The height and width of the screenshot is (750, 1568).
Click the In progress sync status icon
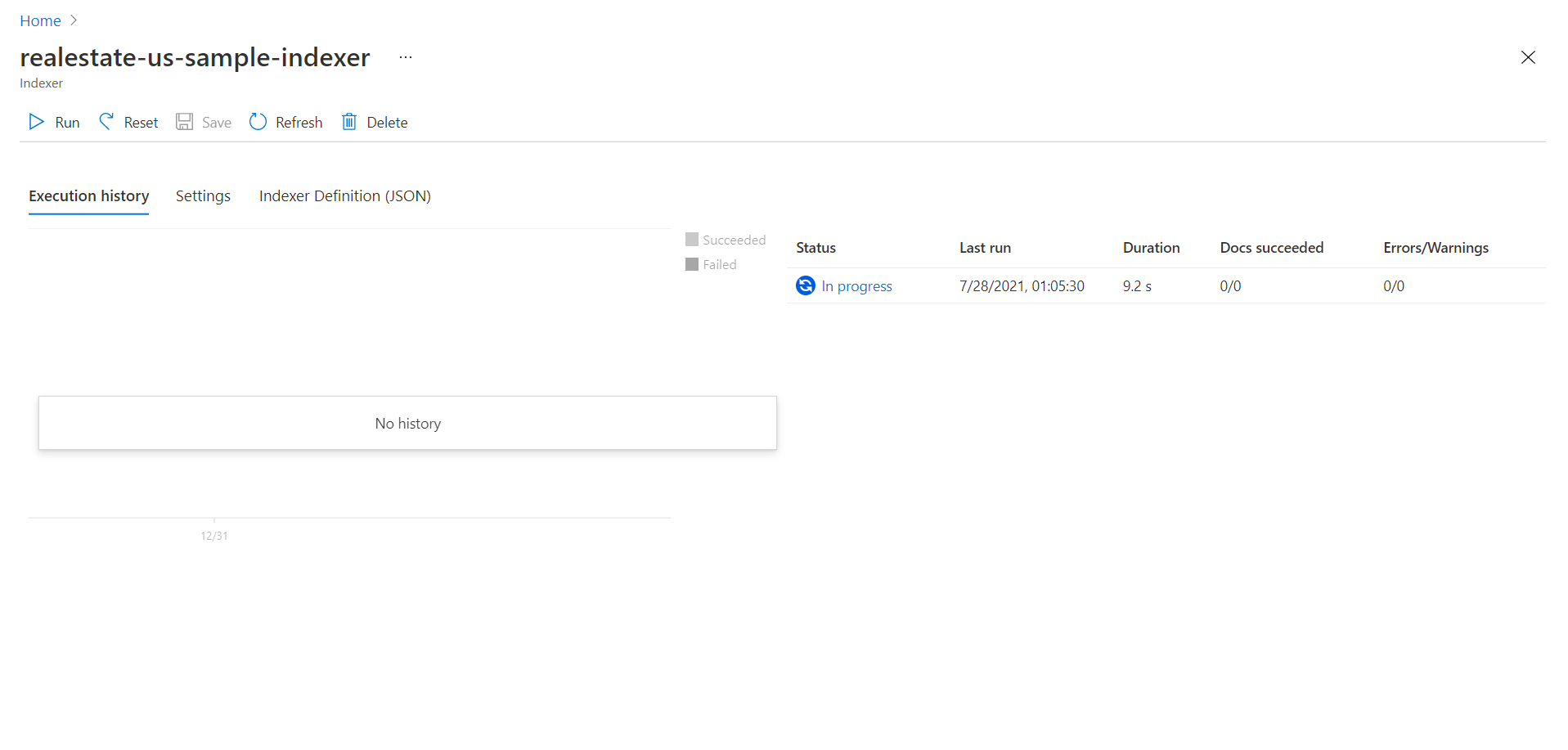(x=805, y=285)
